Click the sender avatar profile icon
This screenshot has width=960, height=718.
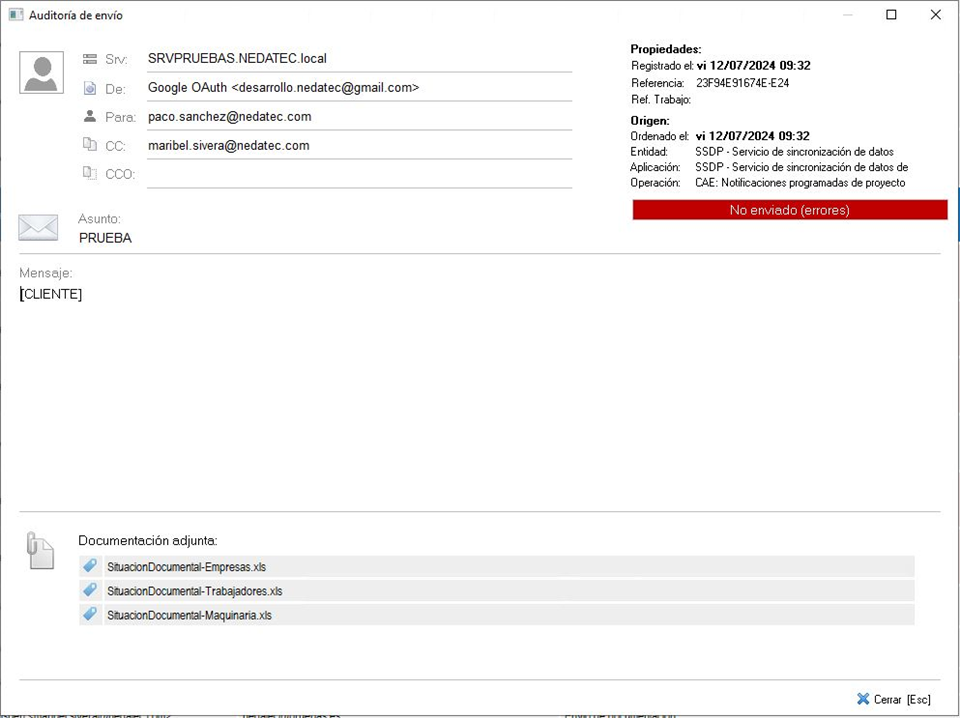tap(41, 73)
